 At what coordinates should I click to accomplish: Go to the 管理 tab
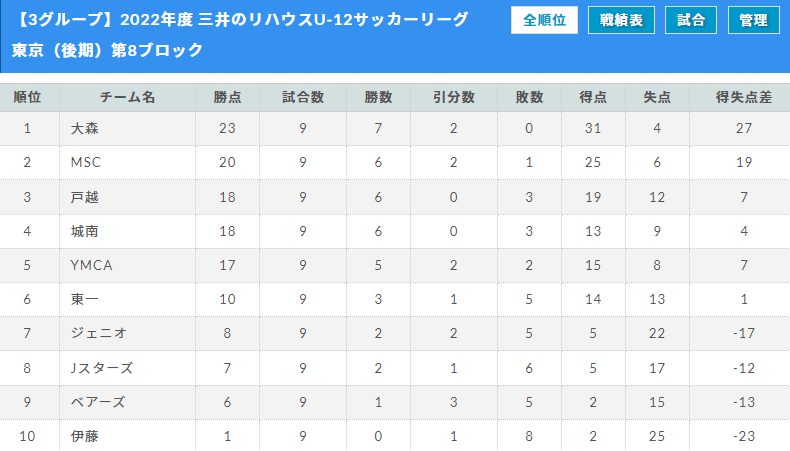pyautogui.click(x=754, y=20)
